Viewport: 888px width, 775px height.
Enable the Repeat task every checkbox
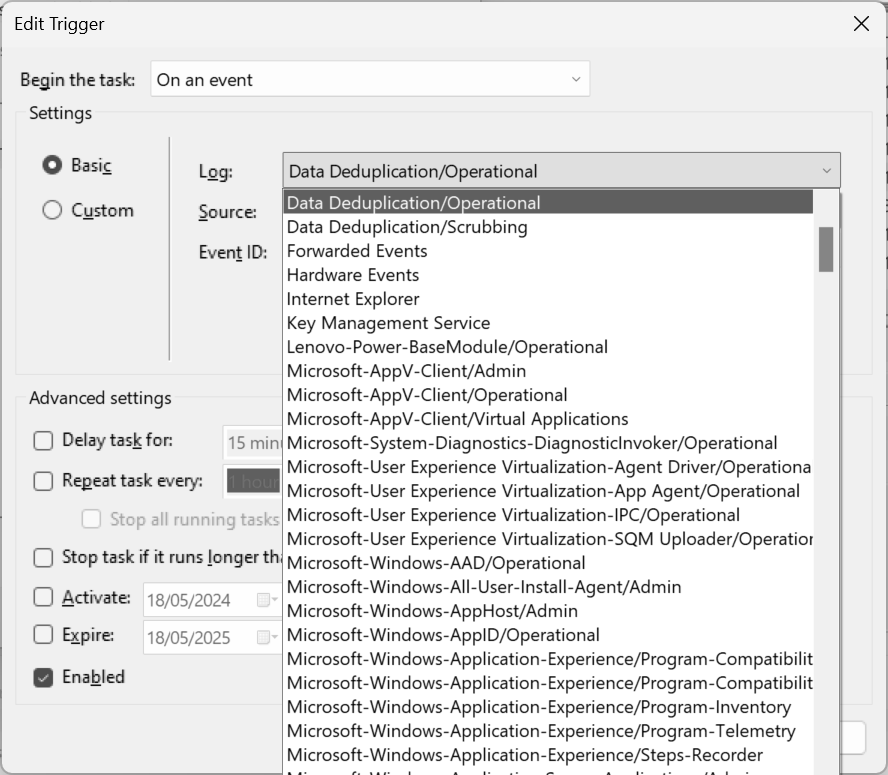point(43,481)
